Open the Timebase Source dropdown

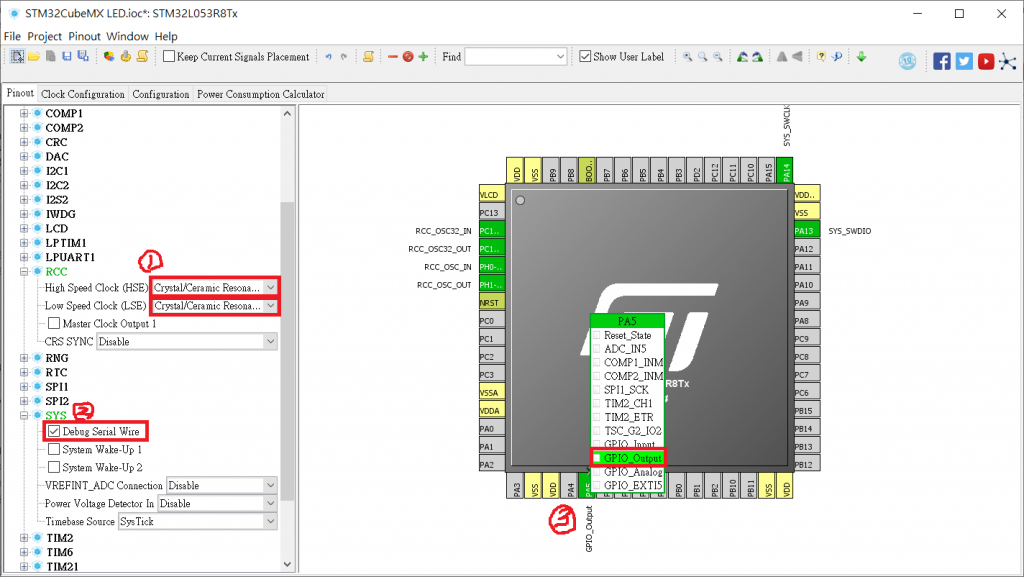point(270,522)
